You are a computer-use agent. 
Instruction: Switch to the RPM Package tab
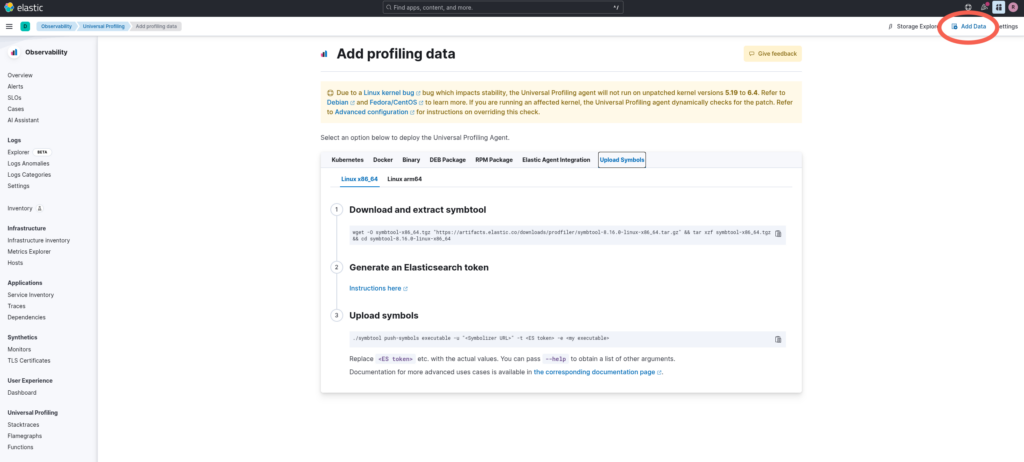coord(494,159)
